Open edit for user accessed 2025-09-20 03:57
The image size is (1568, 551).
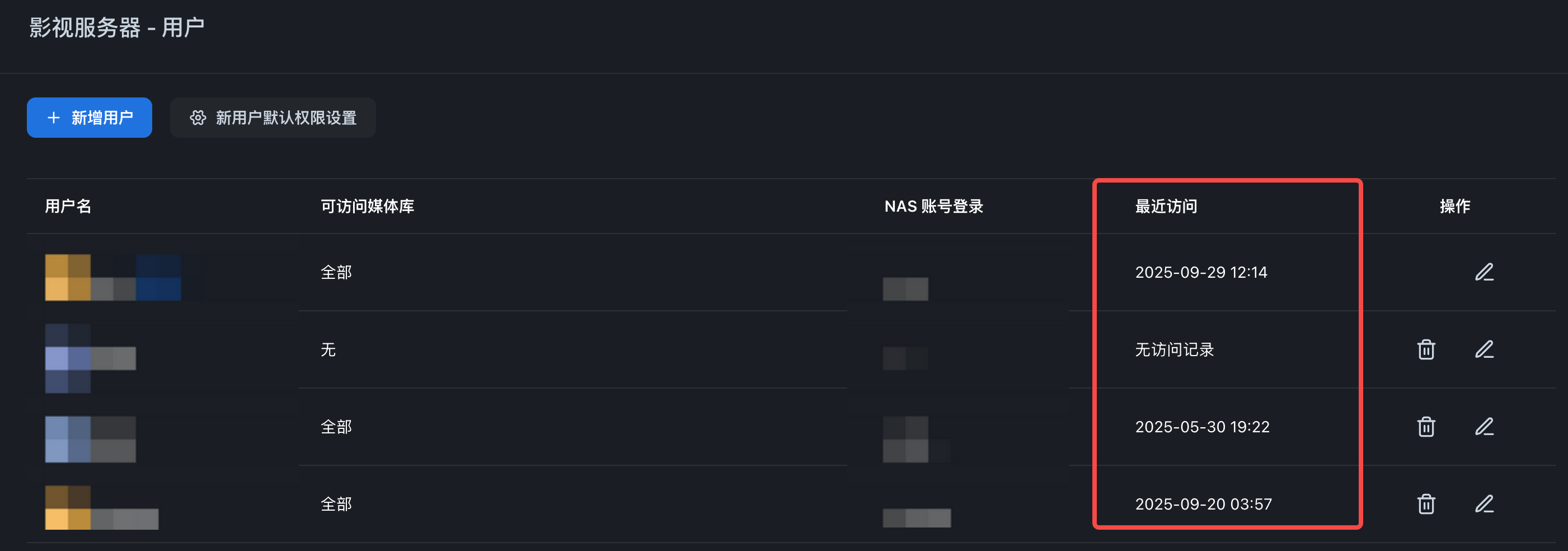point(1484,504)
